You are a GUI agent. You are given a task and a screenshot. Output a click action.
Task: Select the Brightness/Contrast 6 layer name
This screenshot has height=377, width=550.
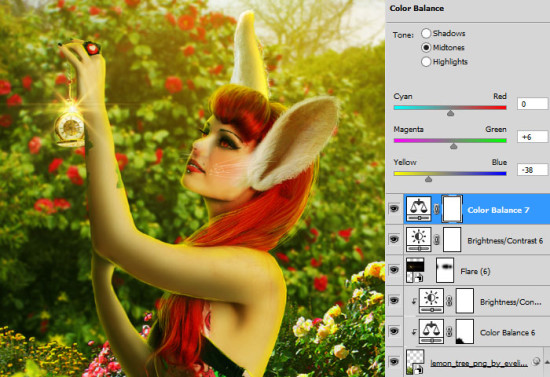pyautogui.click(x=505, y=241)
